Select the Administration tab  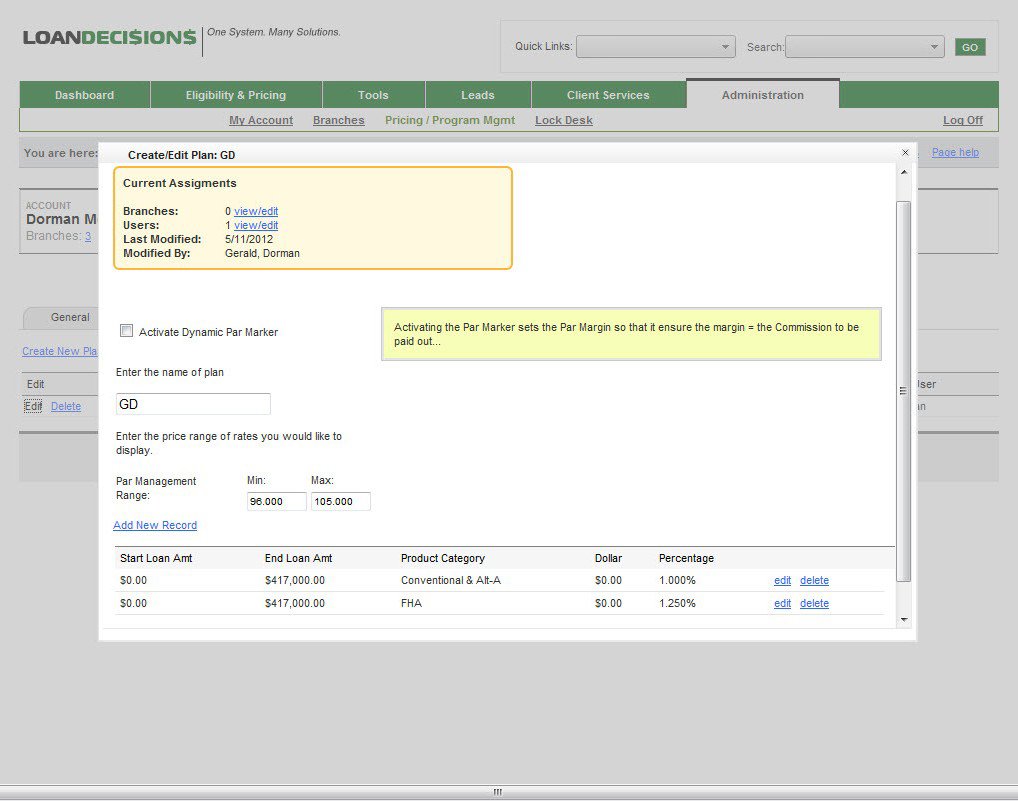click(763, 95)
